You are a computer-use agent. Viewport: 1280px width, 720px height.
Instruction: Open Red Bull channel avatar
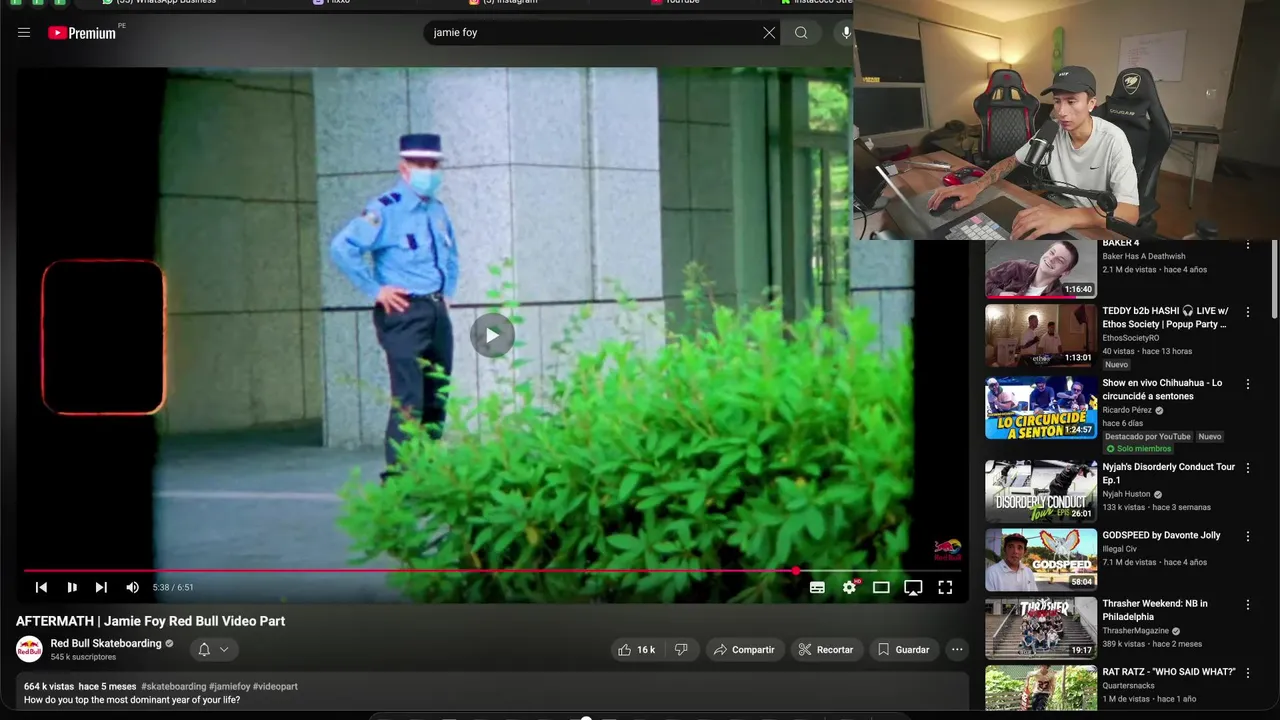tap(29, 649)
